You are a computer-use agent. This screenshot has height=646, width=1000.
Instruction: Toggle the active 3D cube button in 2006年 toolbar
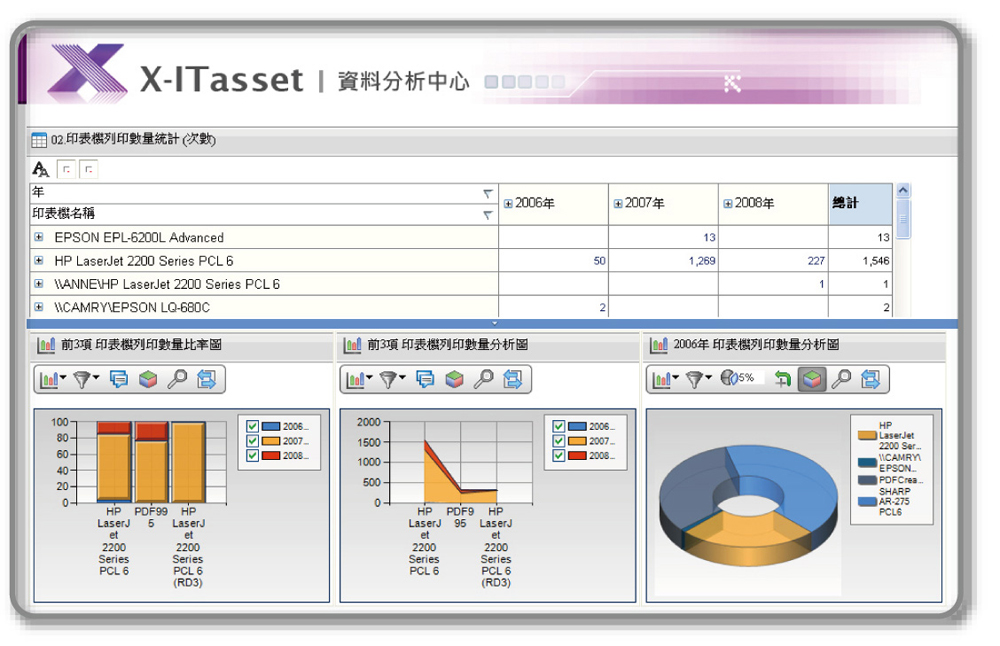812,379
